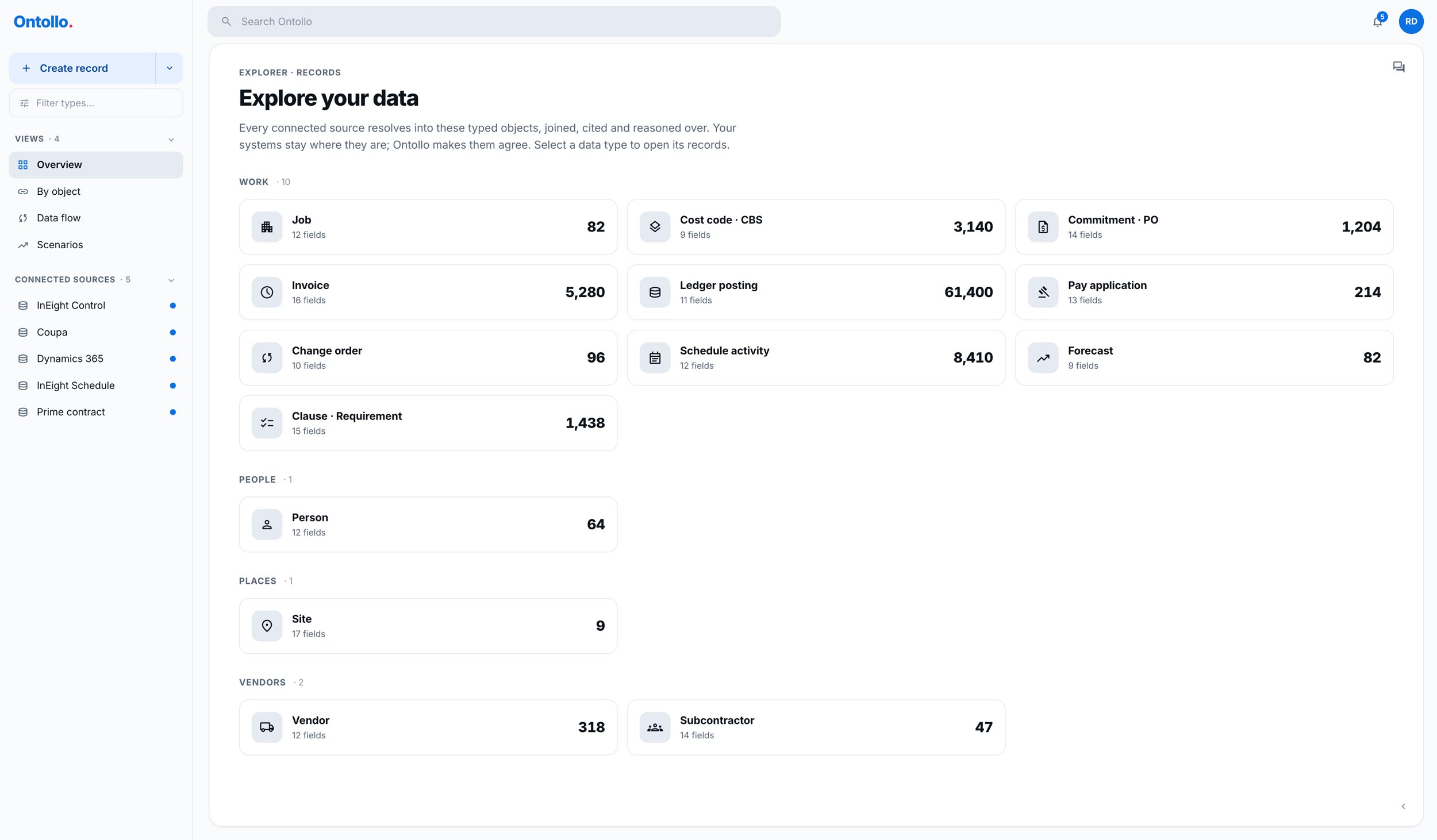
Task: Click the Pay application gavel icon
Action: click(x=1043, y=292)
